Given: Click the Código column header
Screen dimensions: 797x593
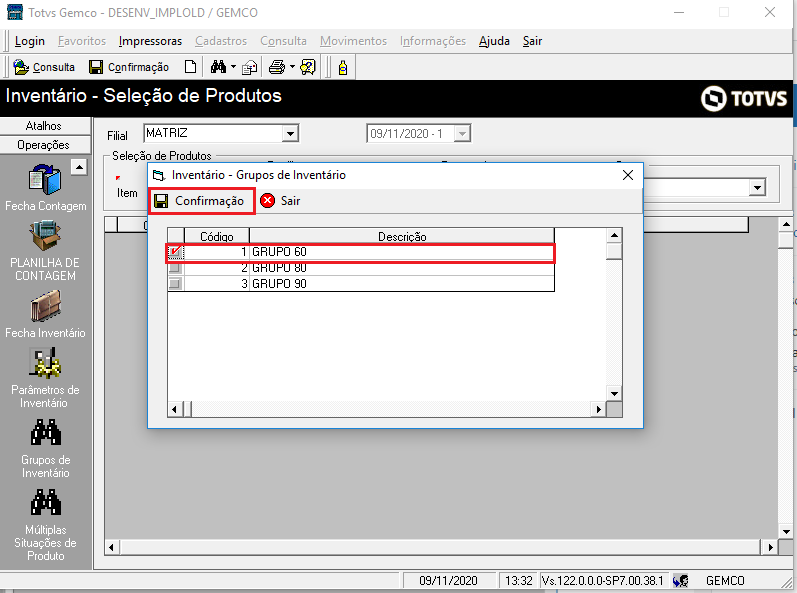Looking at the screenshot, I should point(217,236).
